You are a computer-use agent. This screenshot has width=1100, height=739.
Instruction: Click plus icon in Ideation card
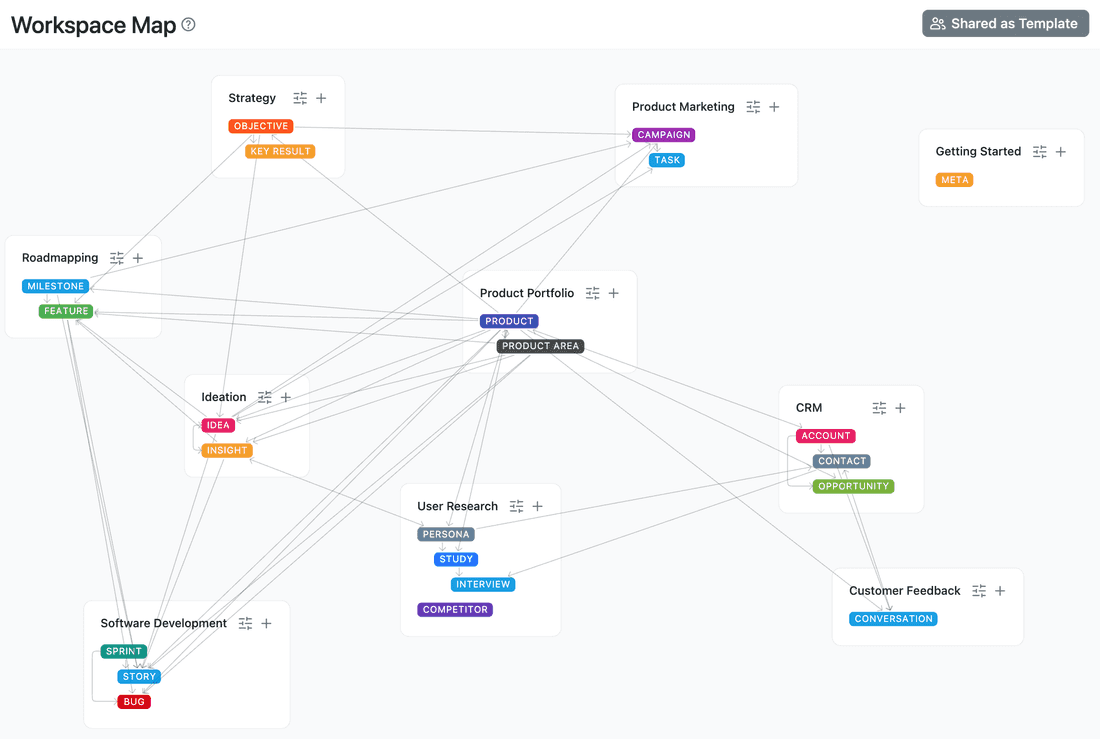tap(286, 398)
